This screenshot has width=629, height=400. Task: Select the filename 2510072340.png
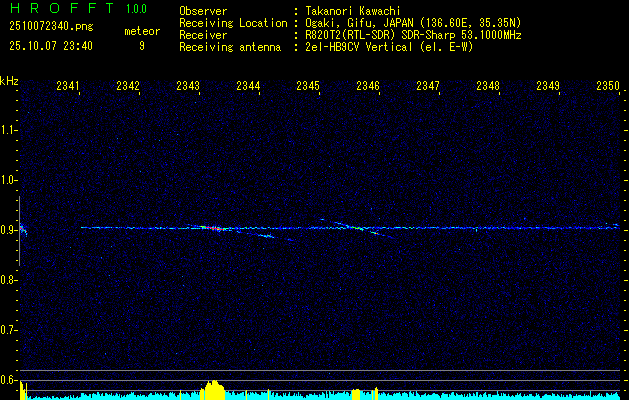51,27
